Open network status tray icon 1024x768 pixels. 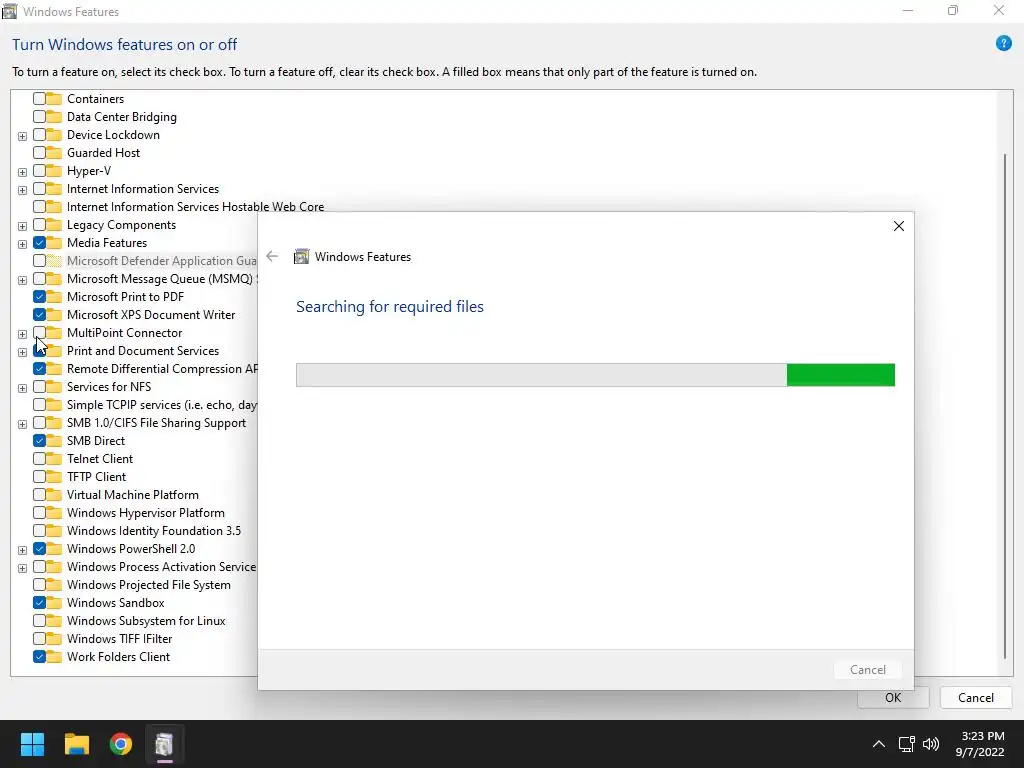pyautogui.click(x=906, y=744)
